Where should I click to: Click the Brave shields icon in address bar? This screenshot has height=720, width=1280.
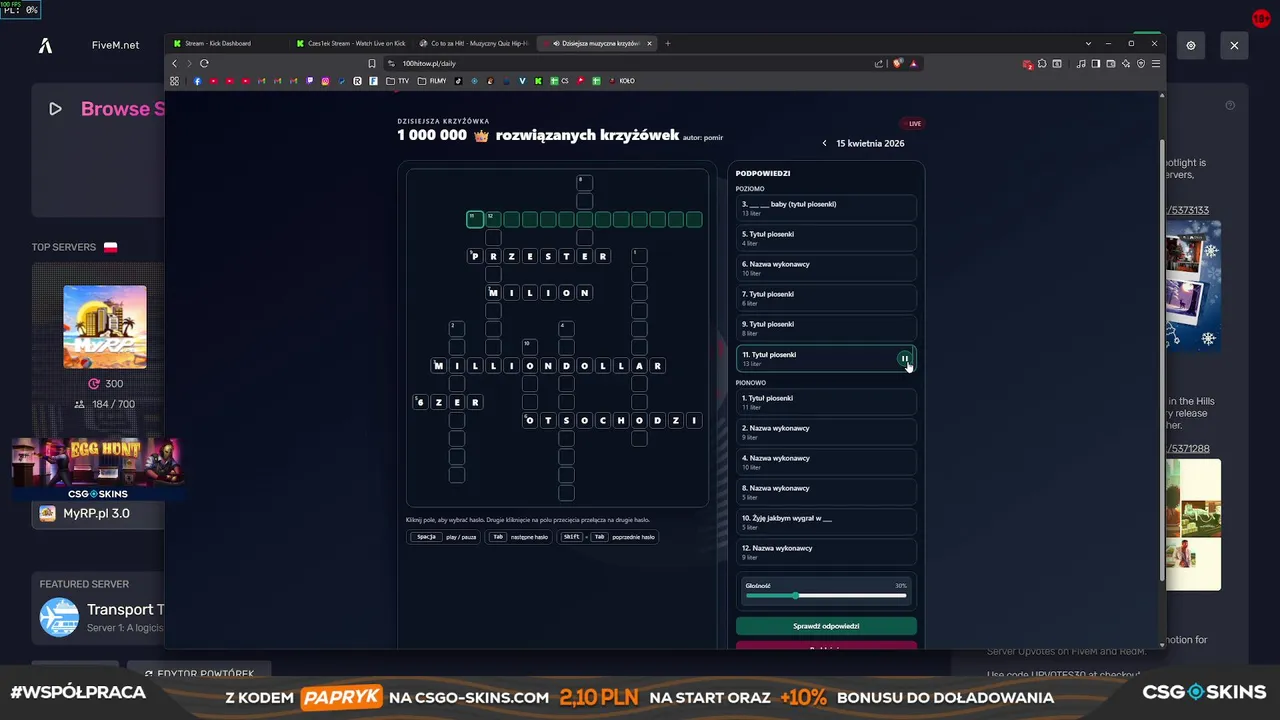point(897,63)
